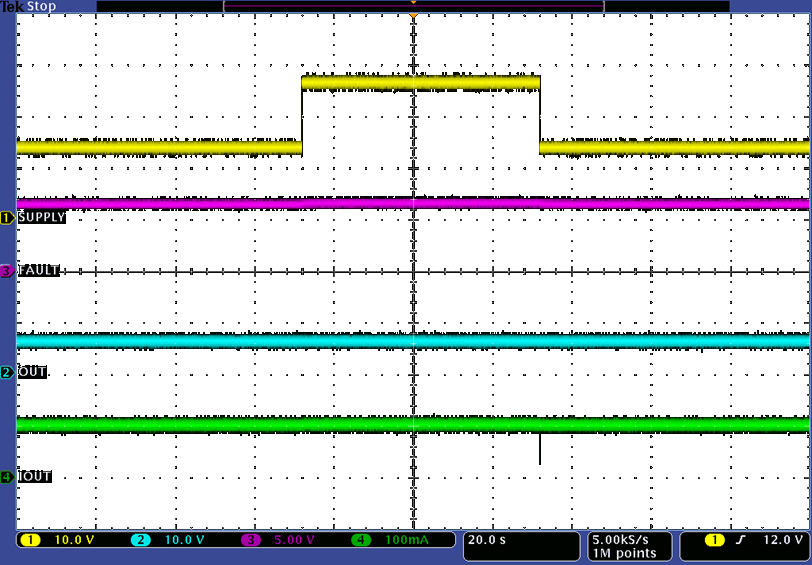
Task: Click channel 2 scale value 10.0 V
Action: [184, 540]
